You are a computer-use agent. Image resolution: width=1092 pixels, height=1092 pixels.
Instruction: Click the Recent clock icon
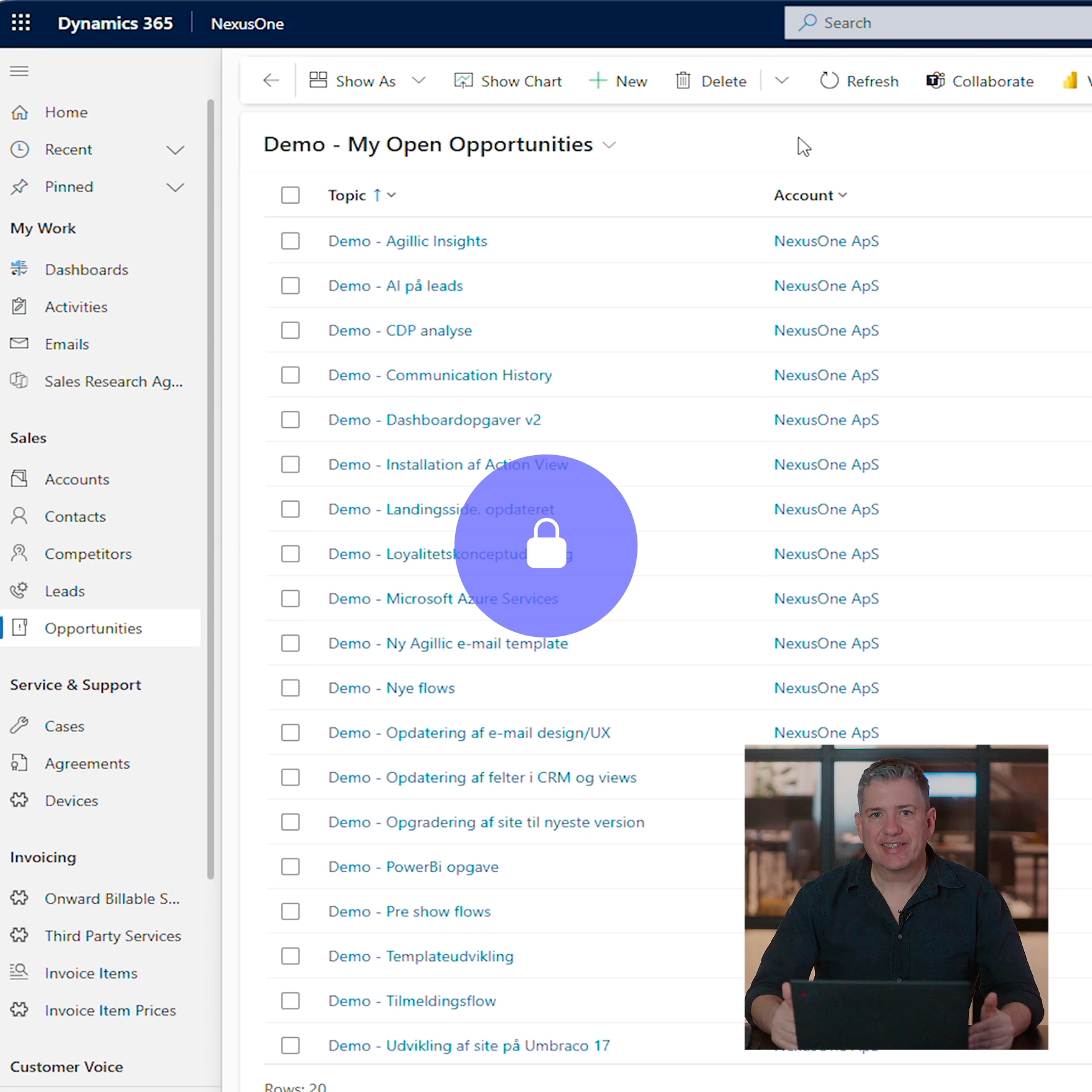[x=20, y=149]
